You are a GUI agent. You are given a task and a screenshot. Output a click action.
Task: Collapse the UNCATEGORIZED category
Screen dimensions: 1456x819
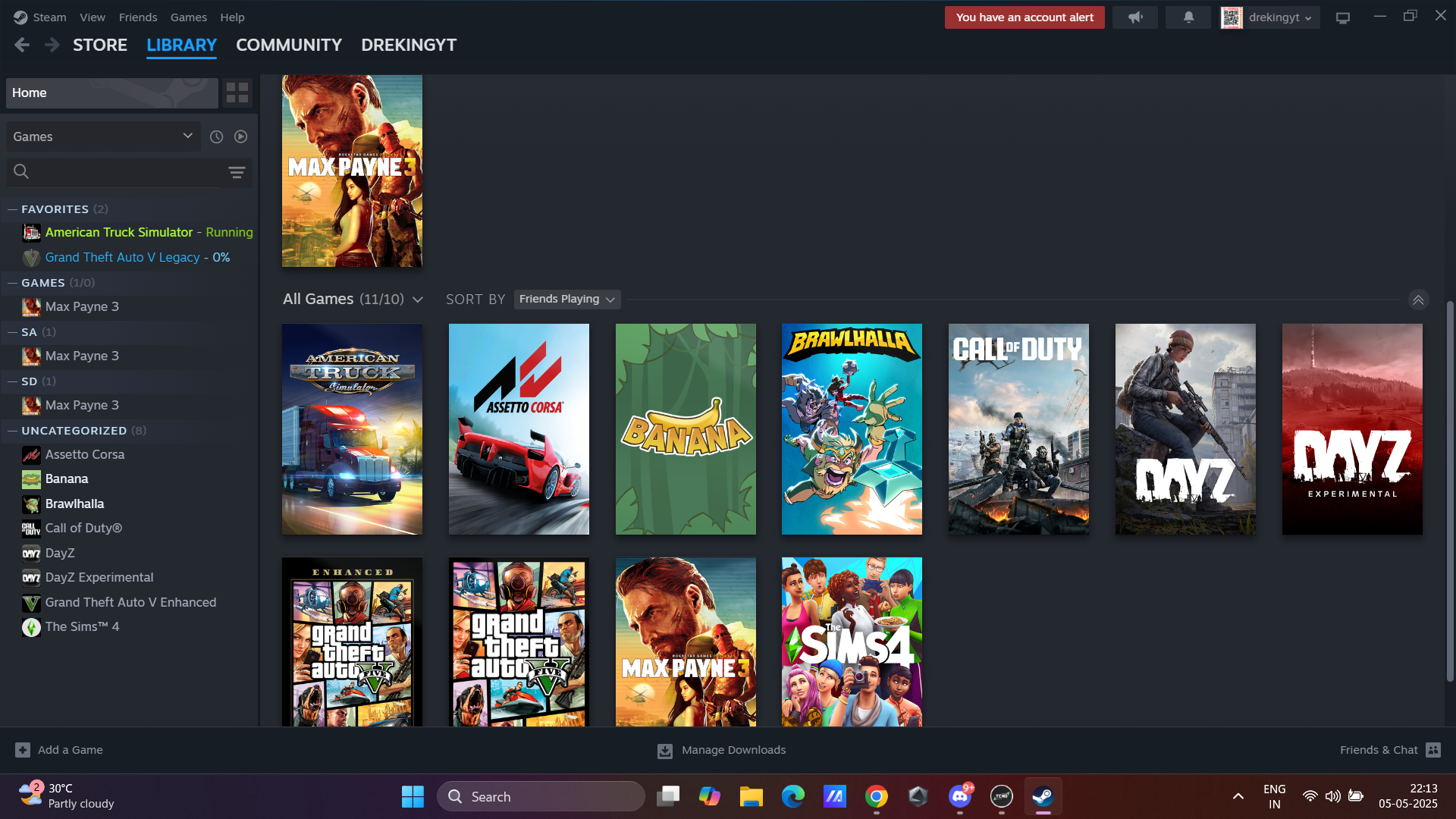(12, 431)
